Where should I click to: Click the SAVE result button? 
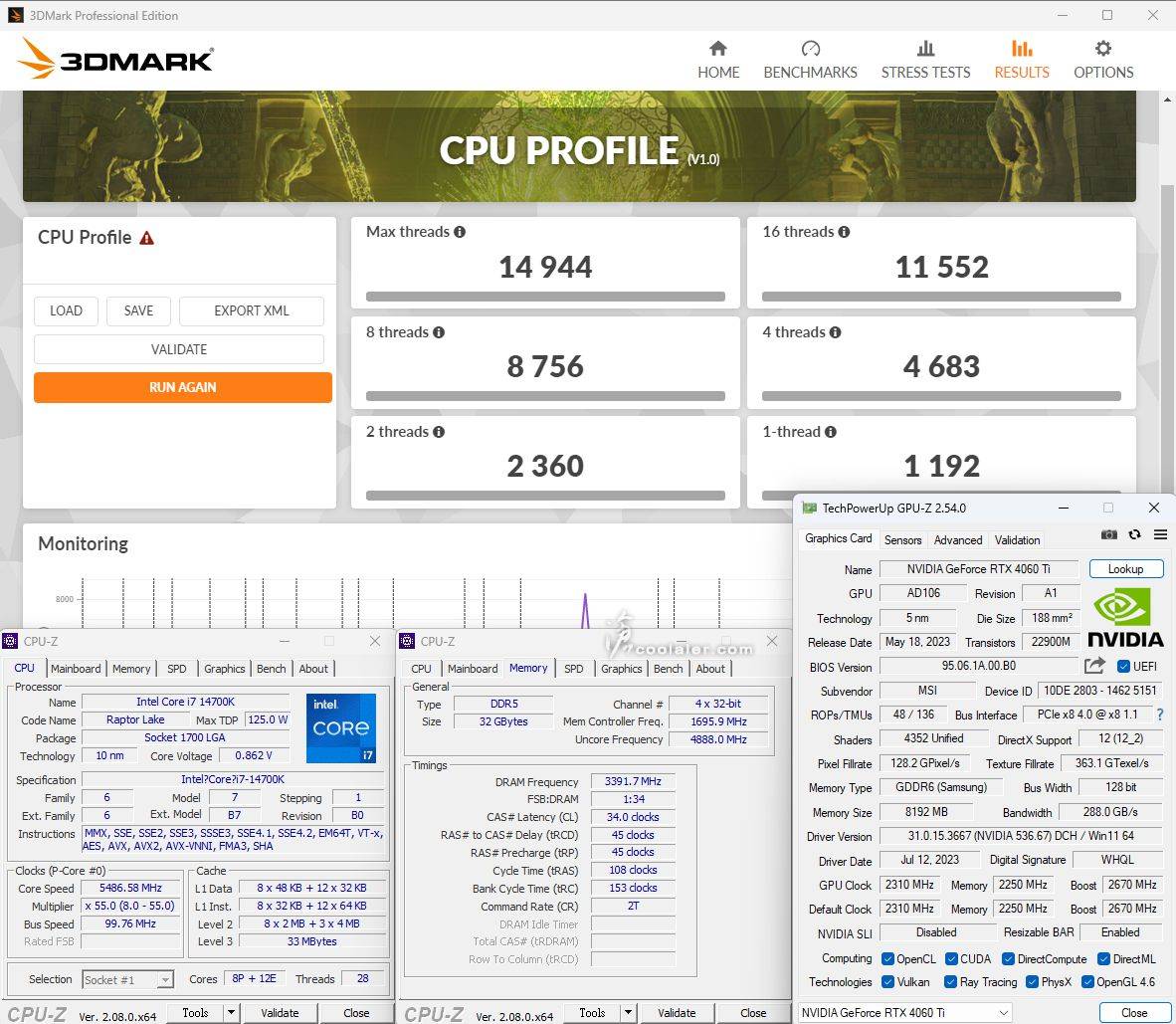tap(138, 310)
